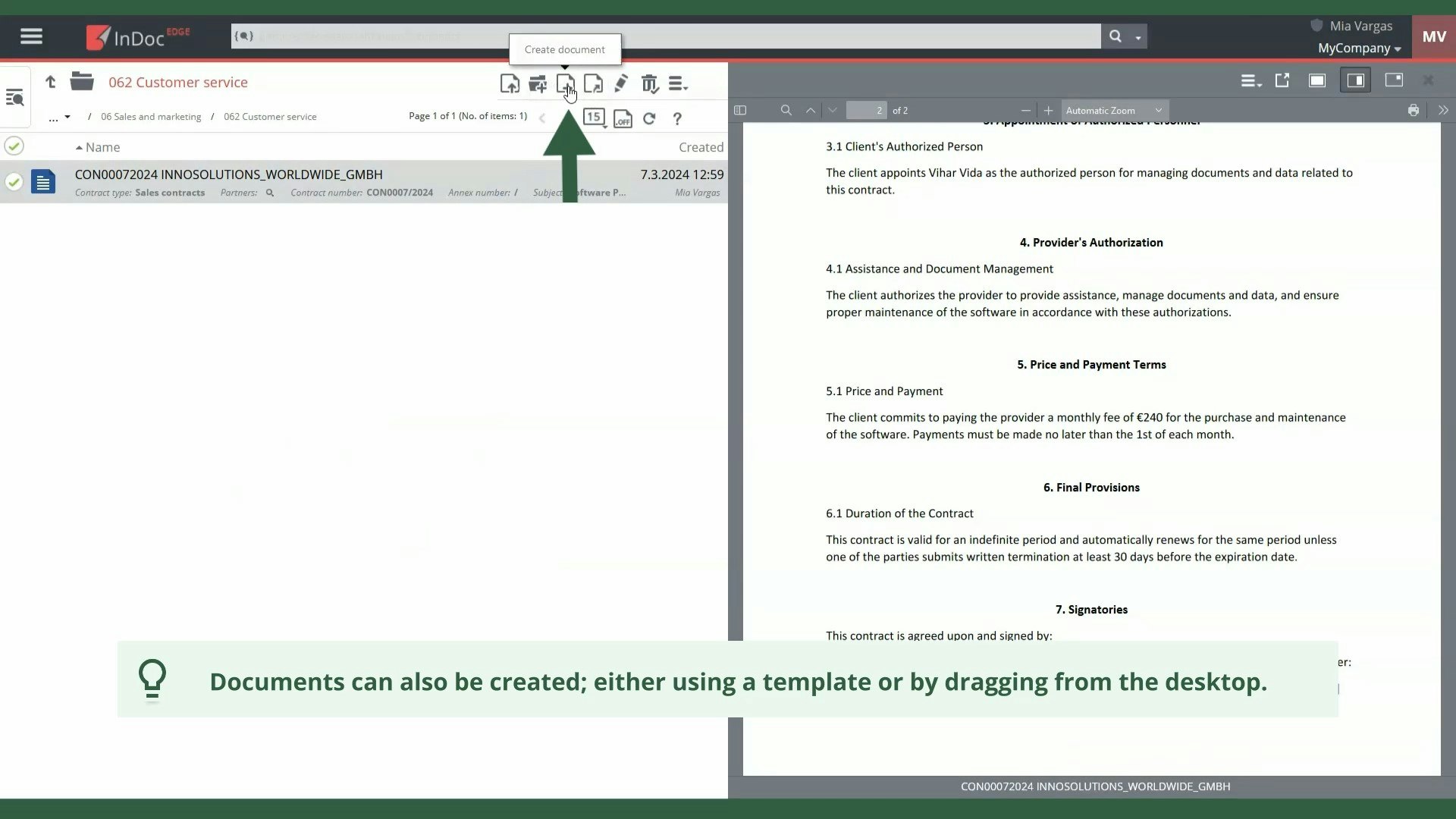This screenshot has height=819, width=1456.
Task: Tick the checkbox next to CON00072024 INNOSOLUTIONS_WORLDWIDE_GMBH
Action: (x=14, y=182)
